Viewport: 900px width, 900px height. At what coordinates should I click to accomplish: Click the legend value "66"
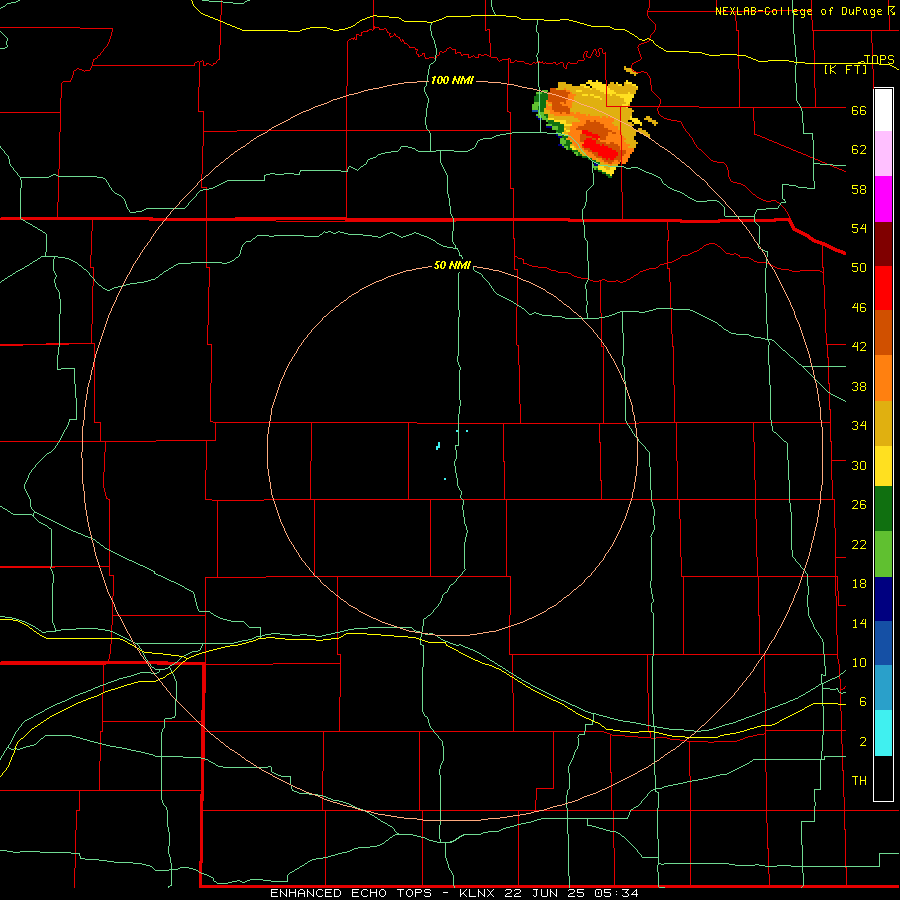(859, 110)
